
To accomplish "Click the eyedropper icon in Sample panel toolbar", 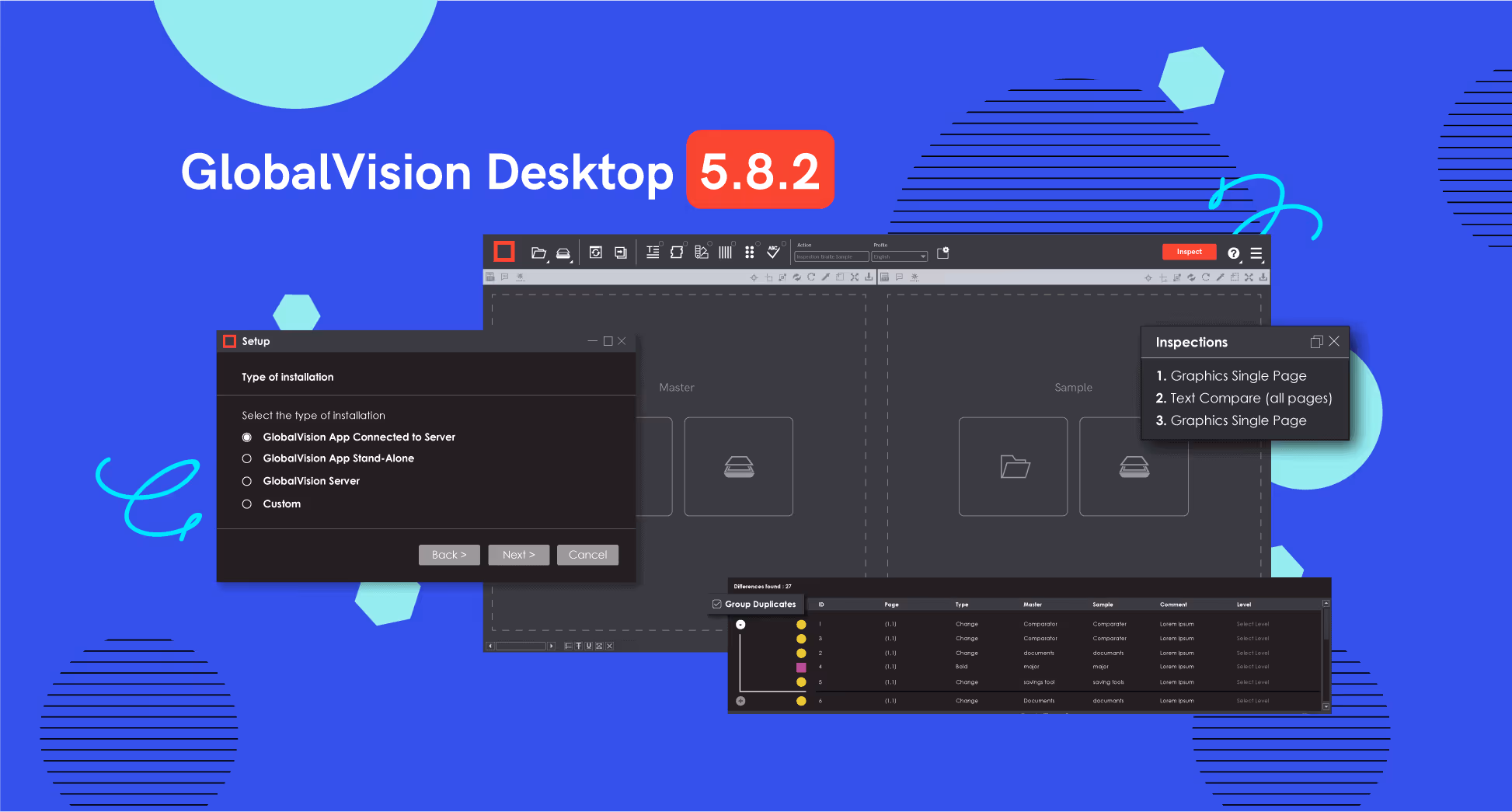I will [1220, 277].
